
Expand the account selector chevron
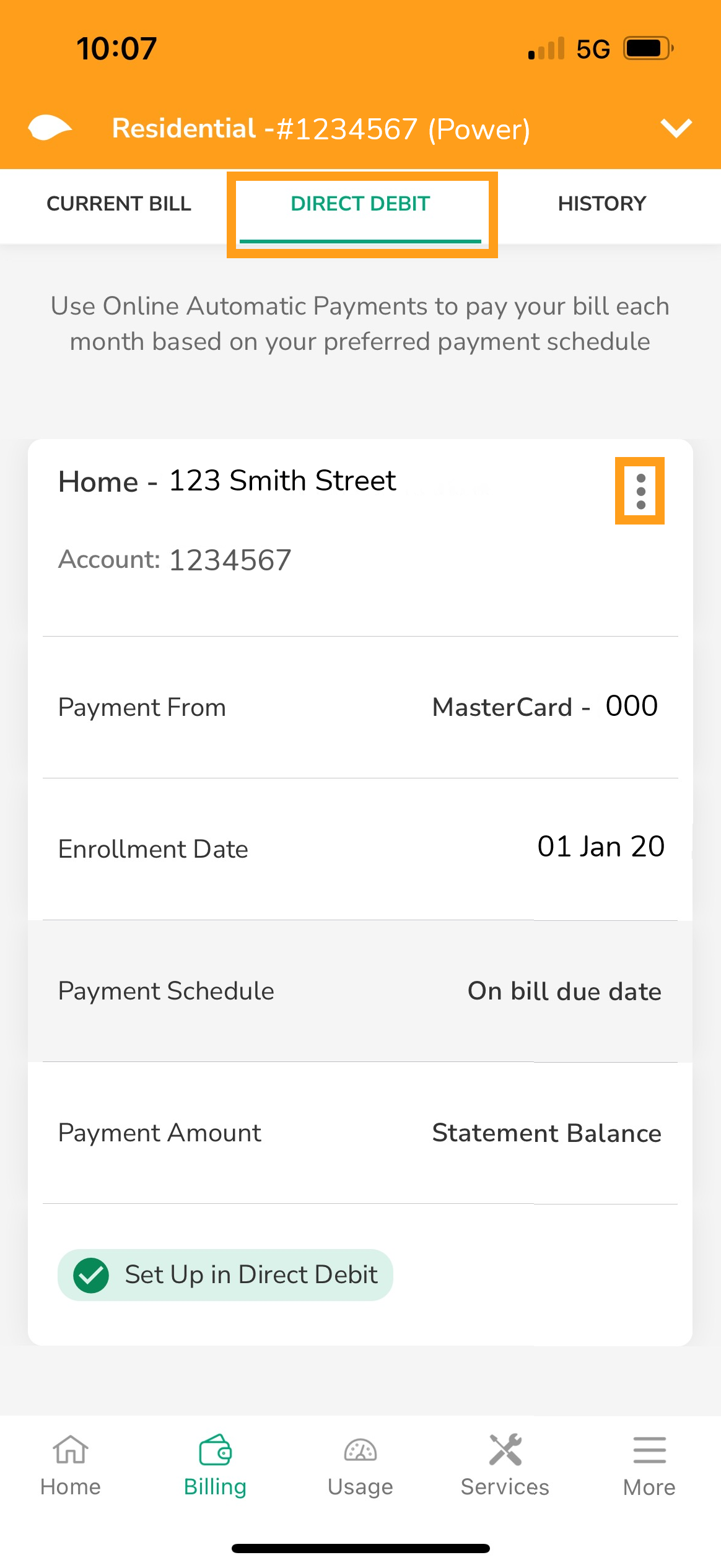(676, 128)
